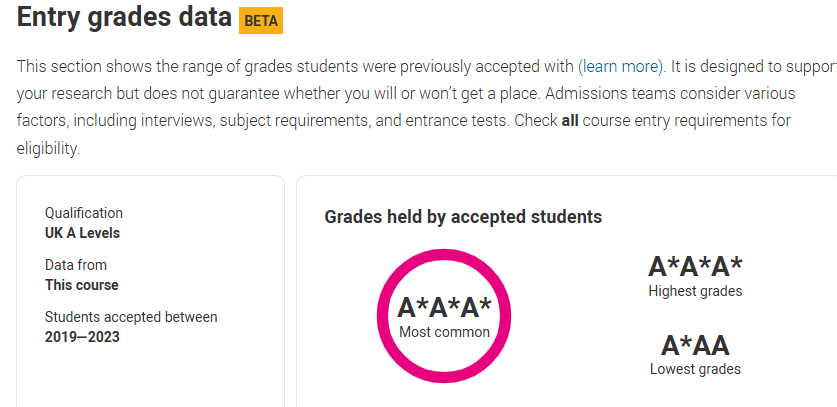Select the A*A*A* highest grades value
Viewport: 837px width, 407px height.
[x=695, y=267]
